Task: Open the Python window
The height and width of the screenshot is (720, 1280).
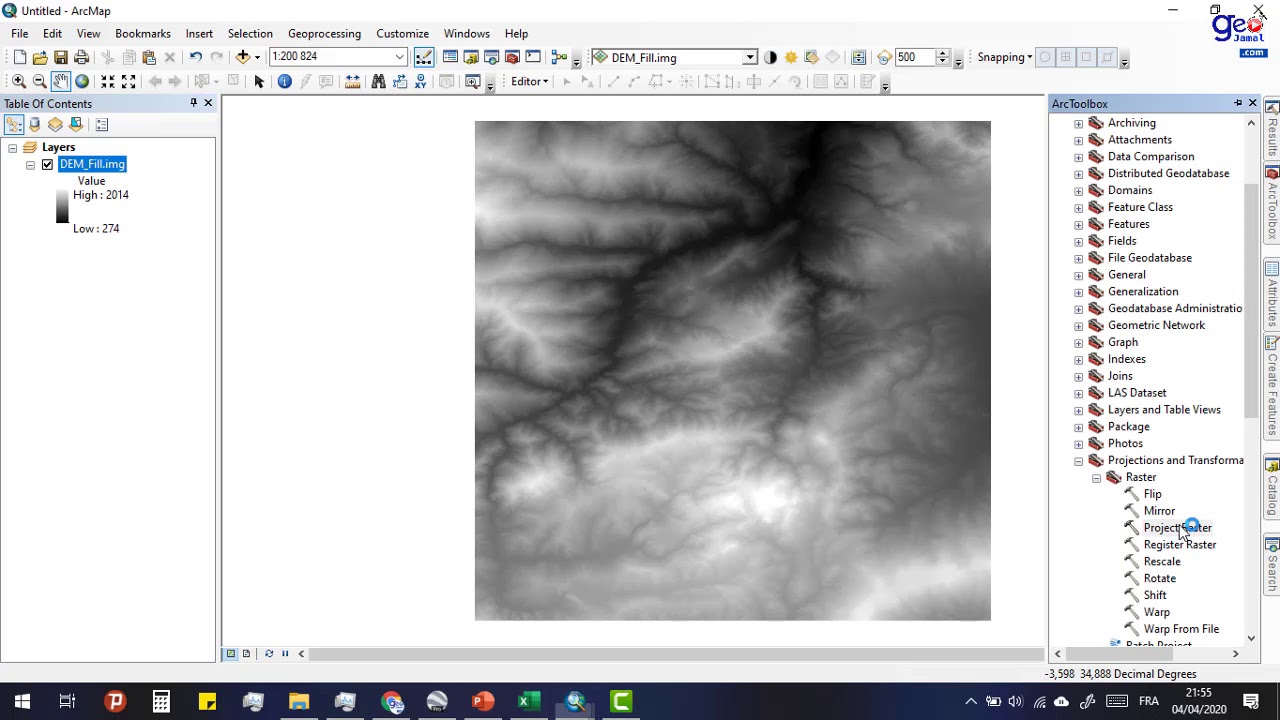Action: click(533, 57)
